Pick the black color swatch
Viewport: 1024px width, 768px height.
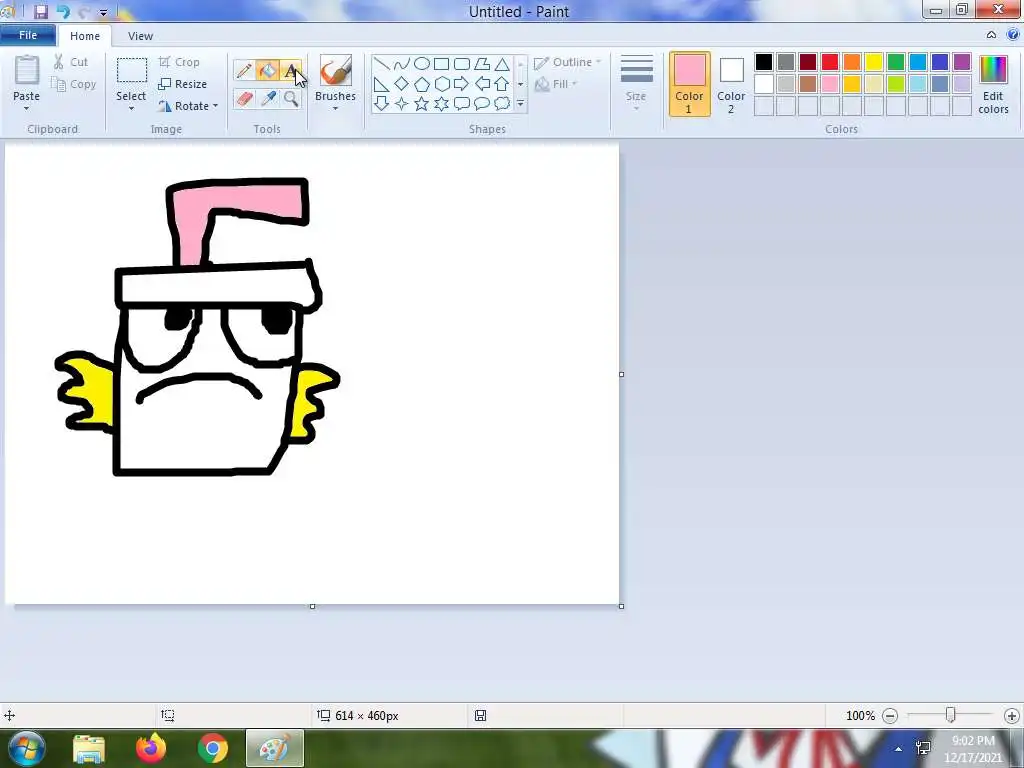764,62
